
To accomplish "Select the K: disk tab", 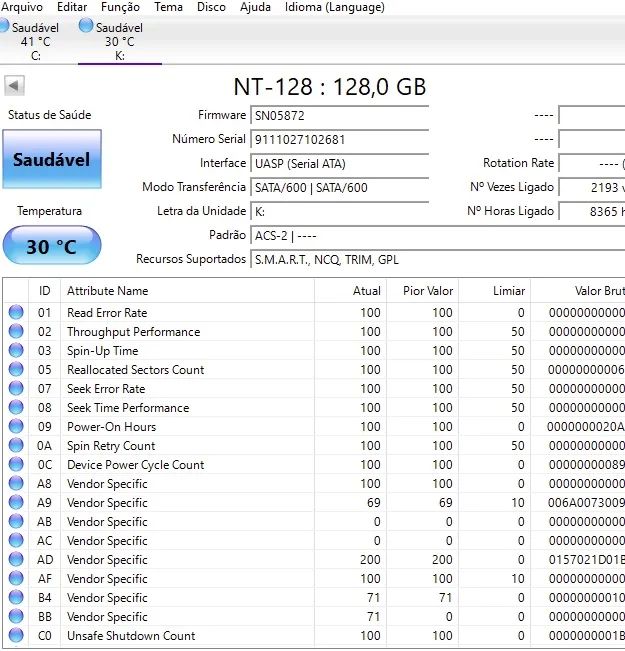I will pos(120,42).
